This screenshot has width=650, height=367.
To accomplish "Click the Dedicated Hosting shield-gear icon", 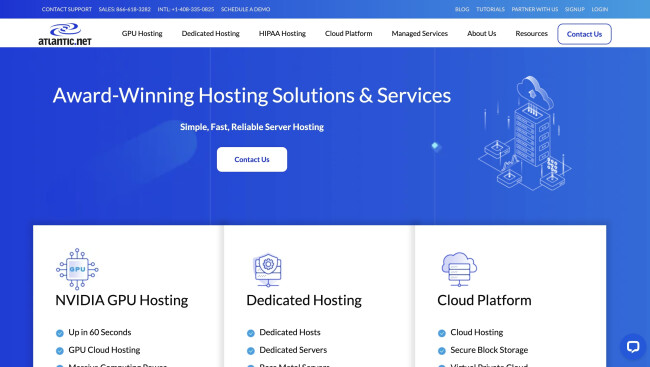I will click(x=268, y=270).
